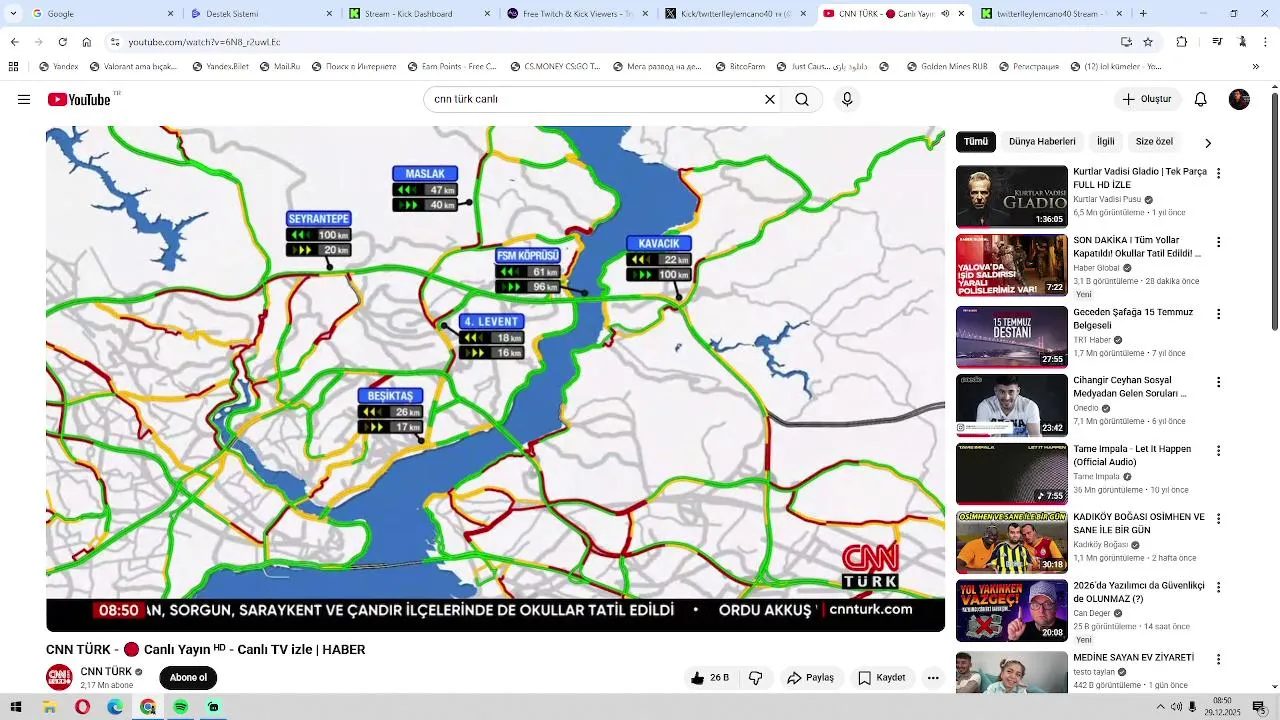This screenshot has height=720, width=1280.
Task: Like the CNN TÜRK video
Action: click(709, 677)
